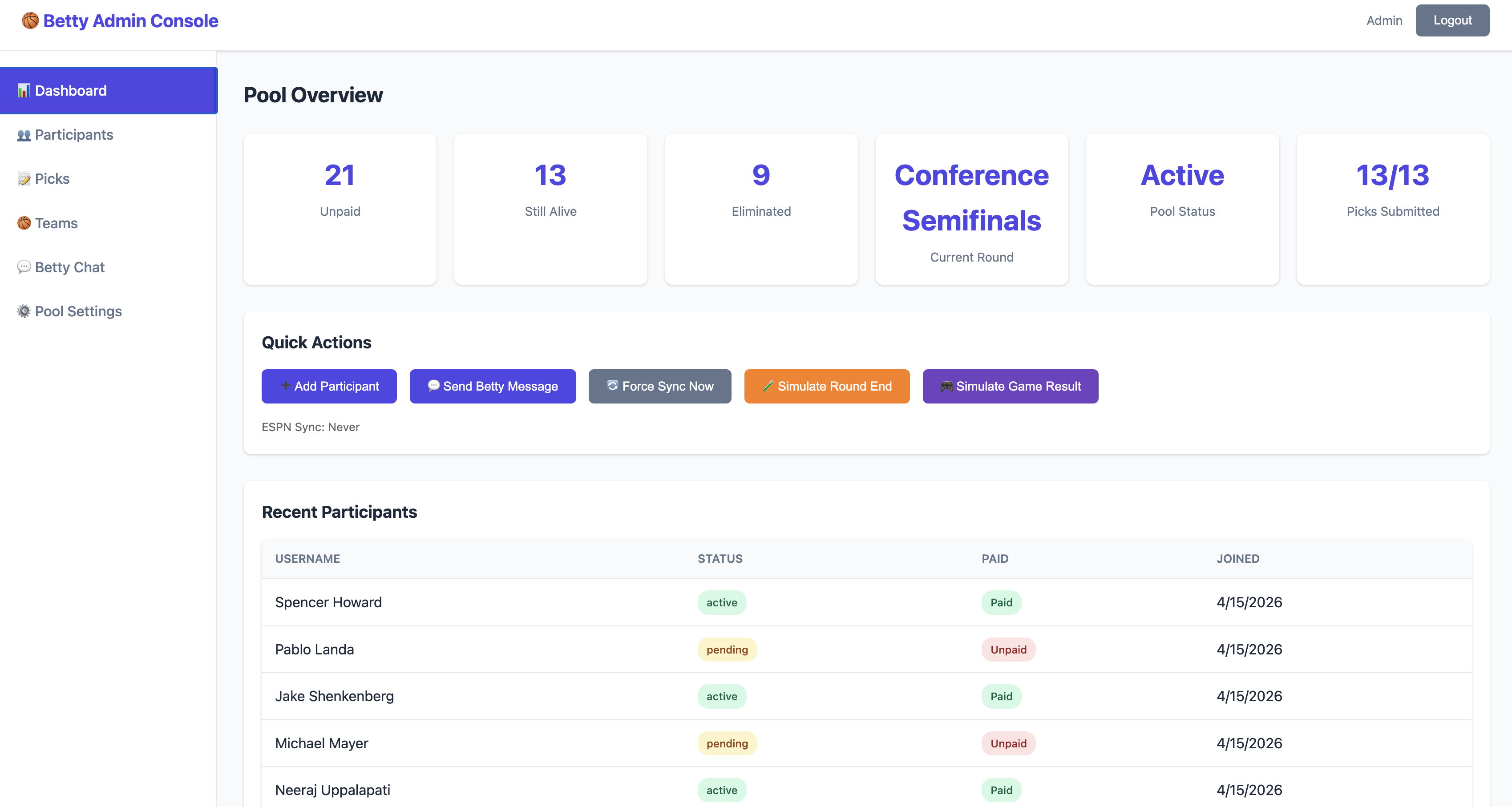Click the Picks notepad icon in sidebar

[24, 179]
